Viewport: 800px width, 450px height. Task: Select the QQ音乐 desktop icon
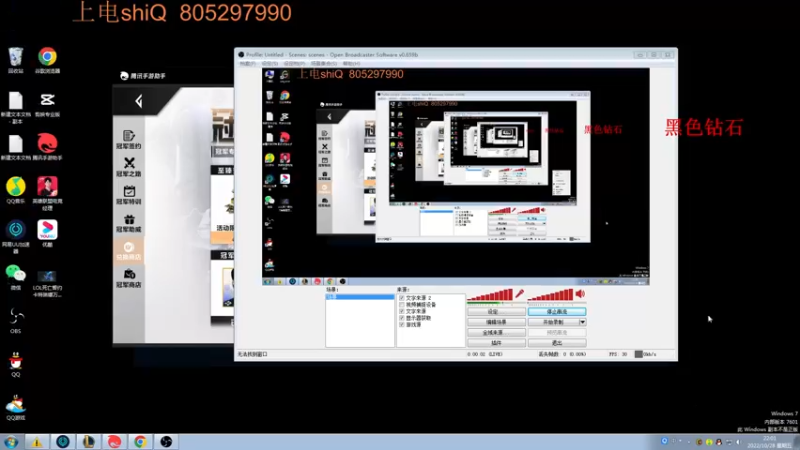(15, 190)
